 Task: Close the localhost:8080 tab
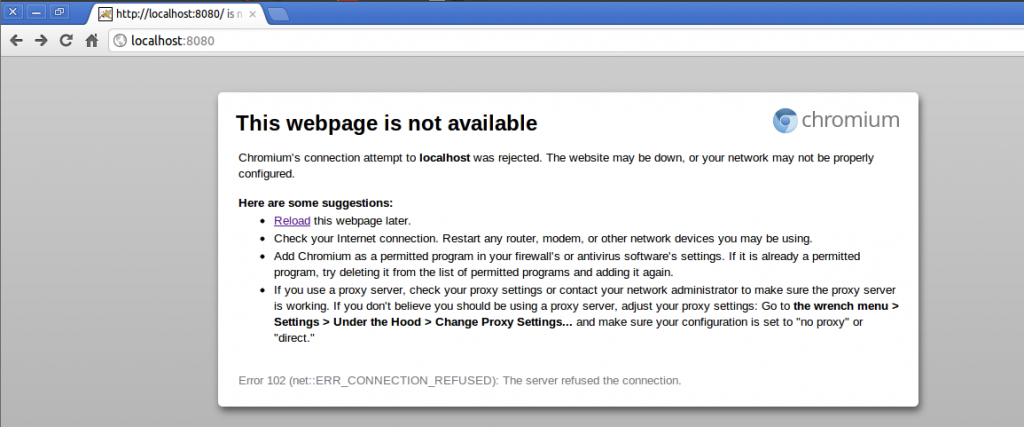(254, 14)
